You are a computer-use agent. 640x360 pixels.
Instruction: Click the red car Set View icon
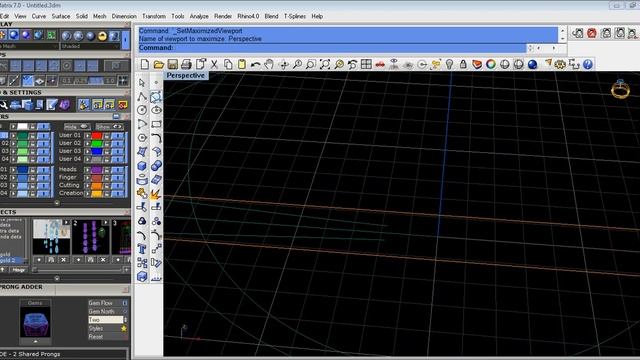[380, 64]
